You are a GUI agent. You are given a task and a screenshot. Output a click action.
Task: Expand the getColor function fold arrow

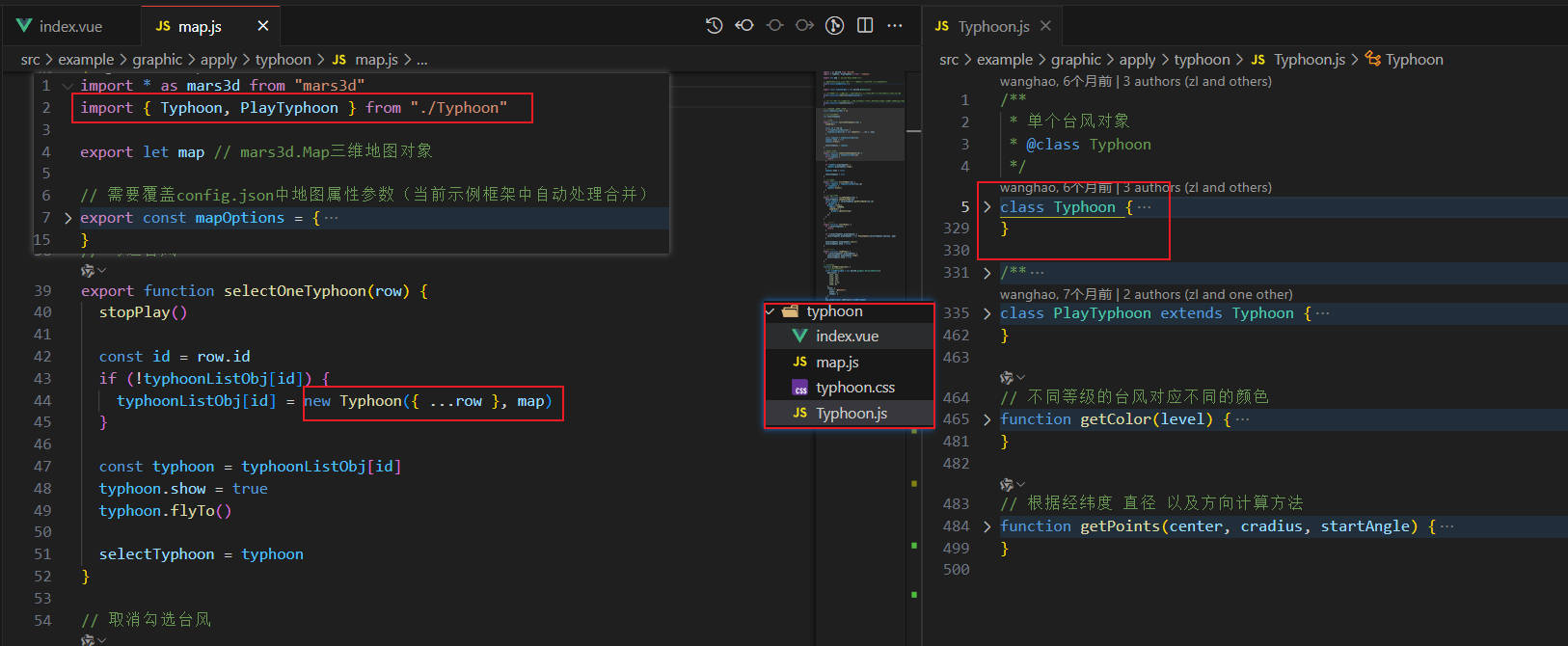[x=987, y=419]
